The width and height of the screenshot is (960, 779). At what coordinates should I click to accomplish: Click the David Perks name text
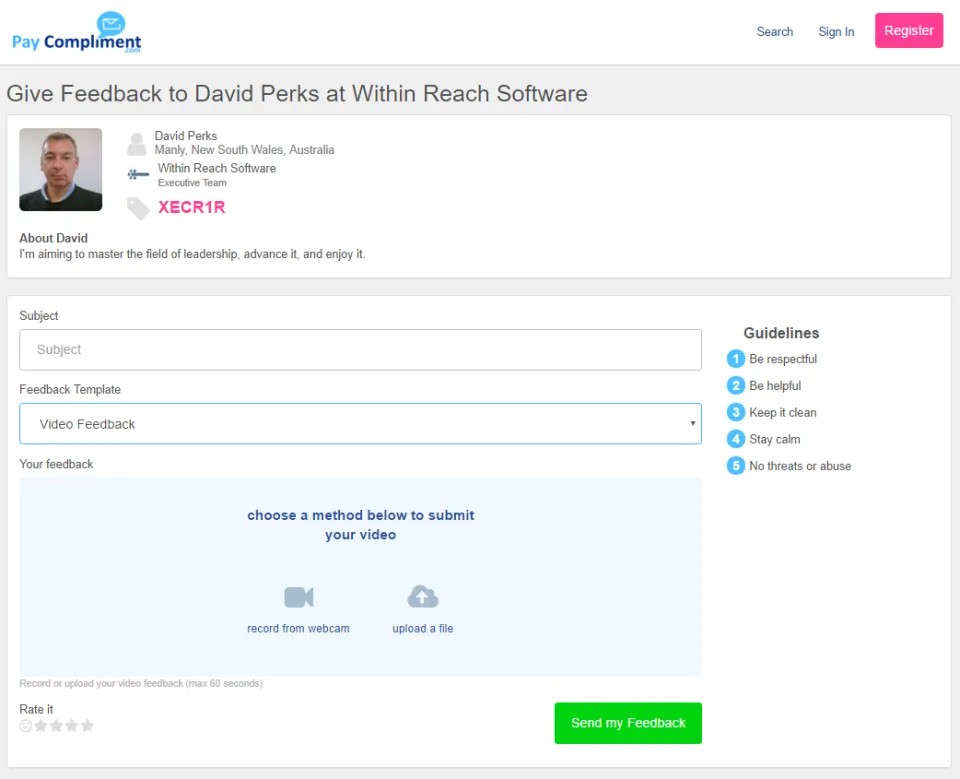tap(186, 135)
